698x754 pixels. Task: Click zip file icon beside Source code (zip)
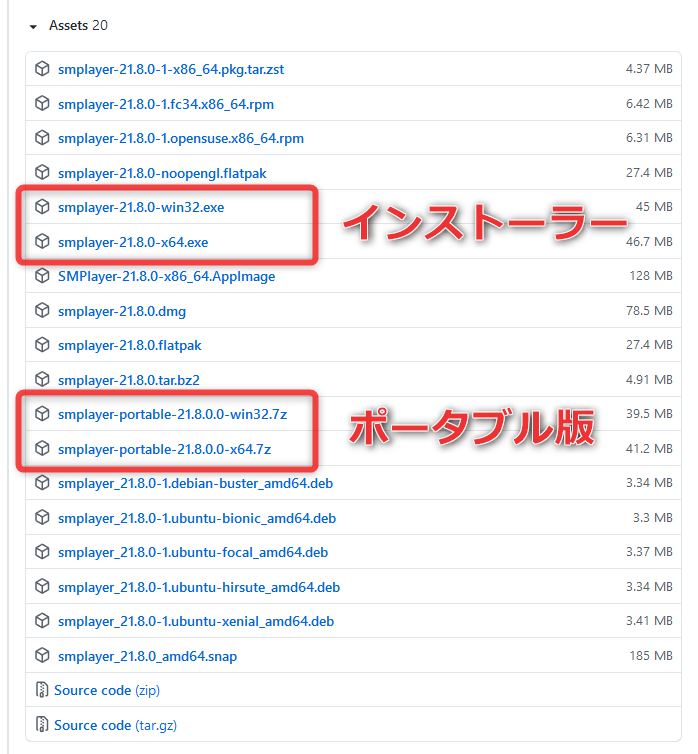tap(42, 690)
